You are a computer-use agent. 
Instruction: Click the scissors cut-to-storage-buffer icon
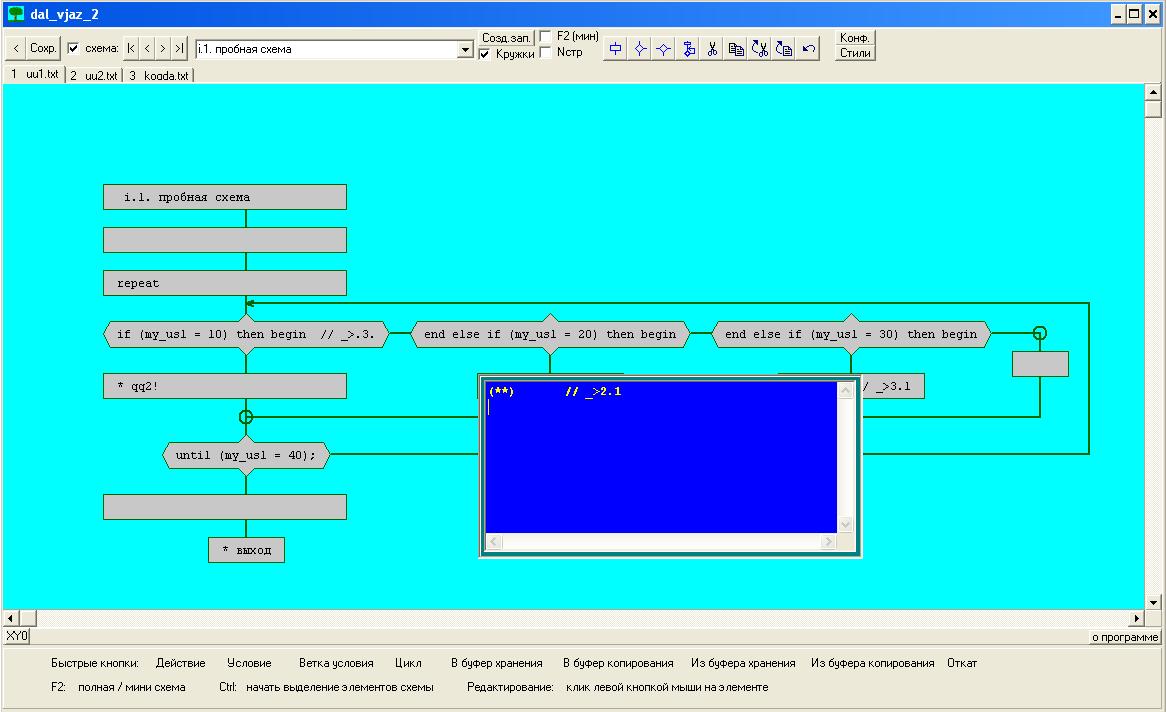712,48
